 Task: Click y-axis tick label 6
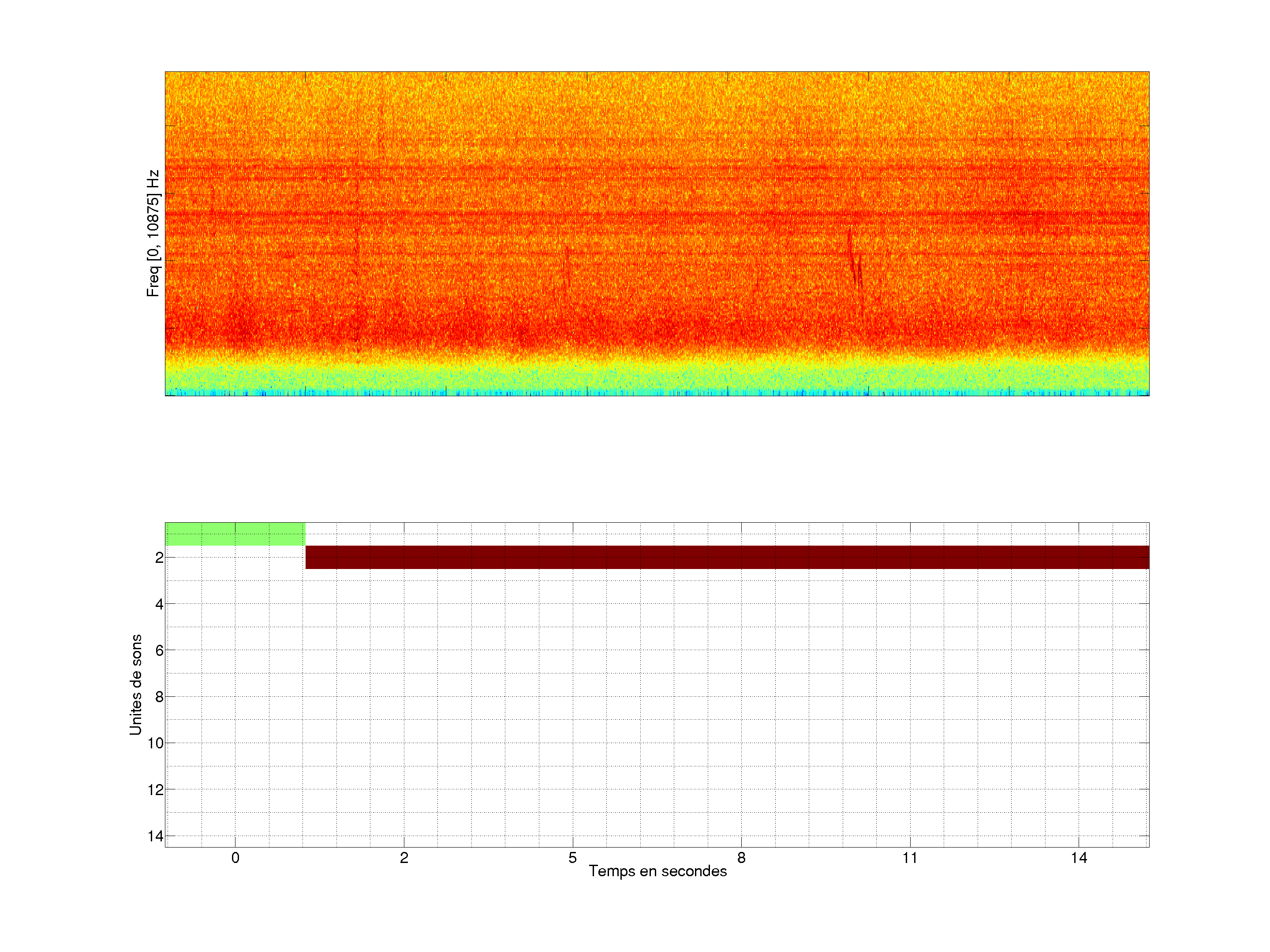pos(159,650)
